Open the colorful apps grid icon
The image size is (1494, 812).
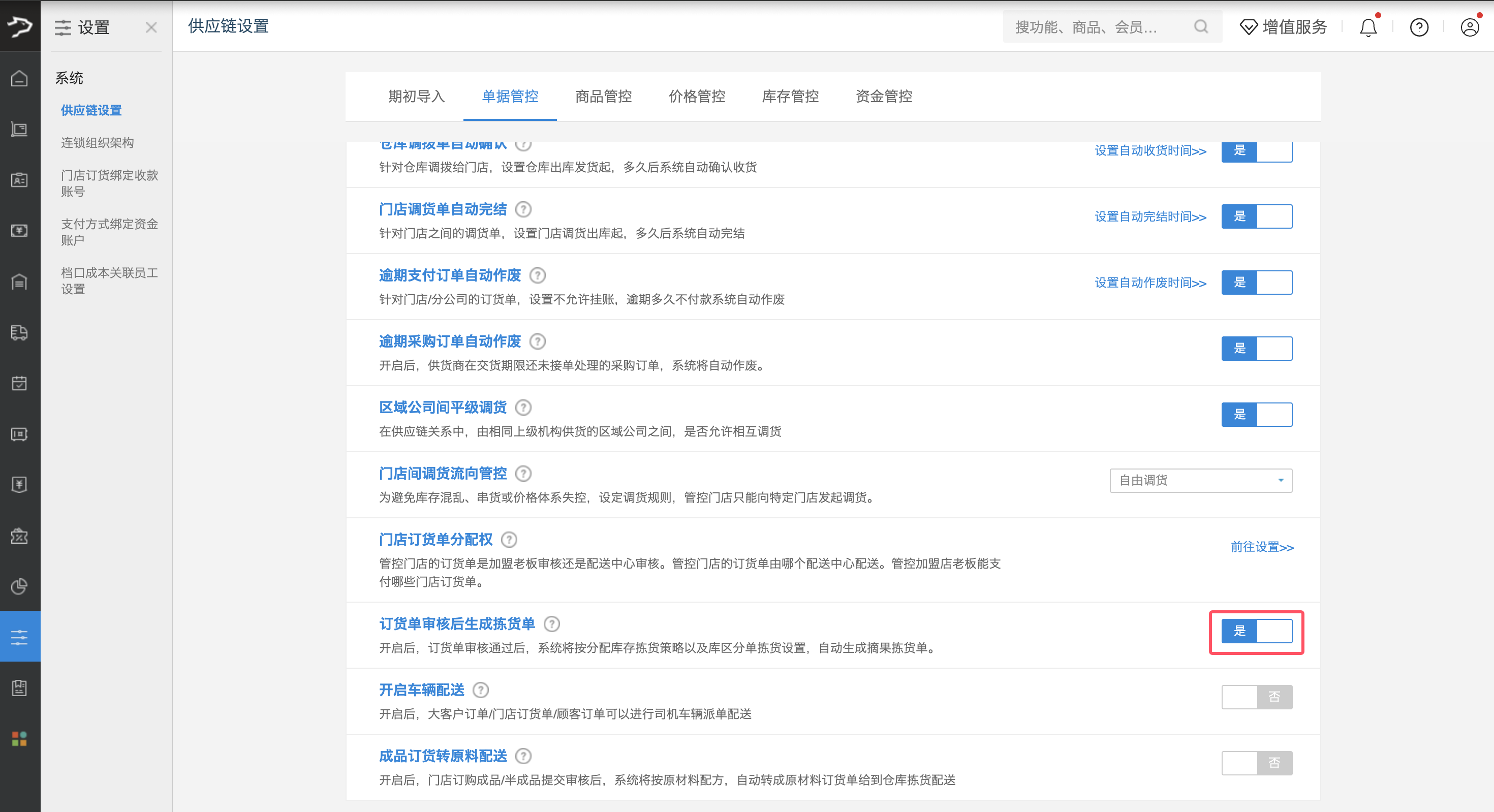tap(20, 738)
